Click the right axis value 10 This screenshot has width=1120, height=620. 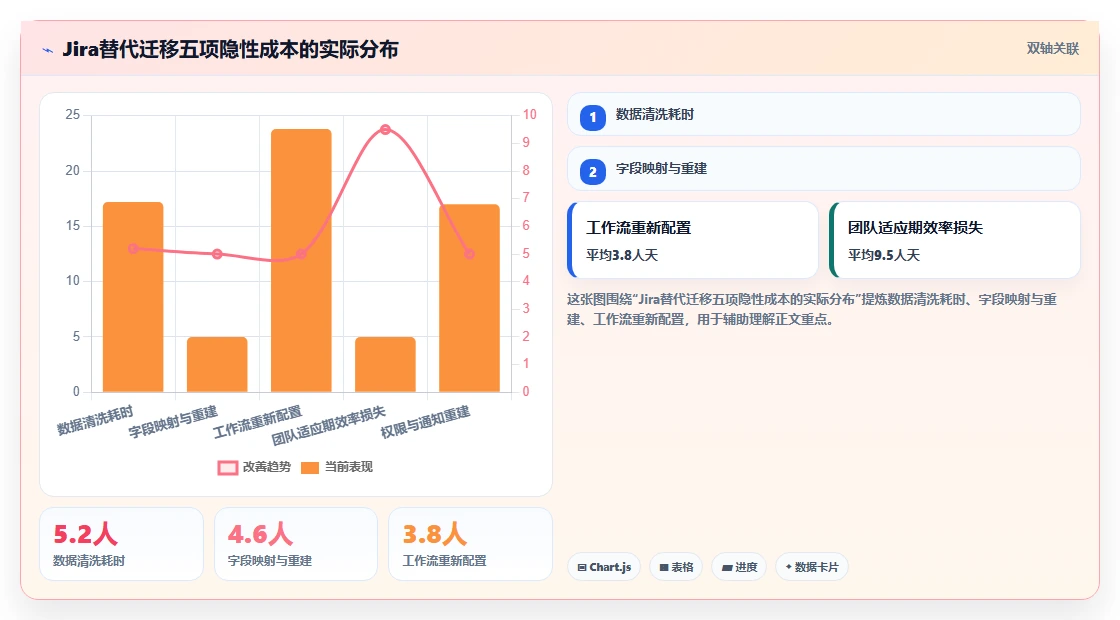[x=529, y=114]
